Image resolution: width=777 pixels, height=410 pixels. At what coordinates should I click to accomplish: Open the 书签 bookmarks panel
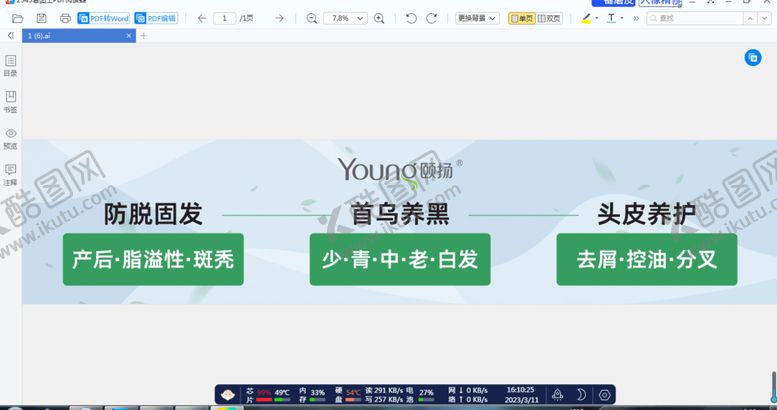[x=11, y=101]
